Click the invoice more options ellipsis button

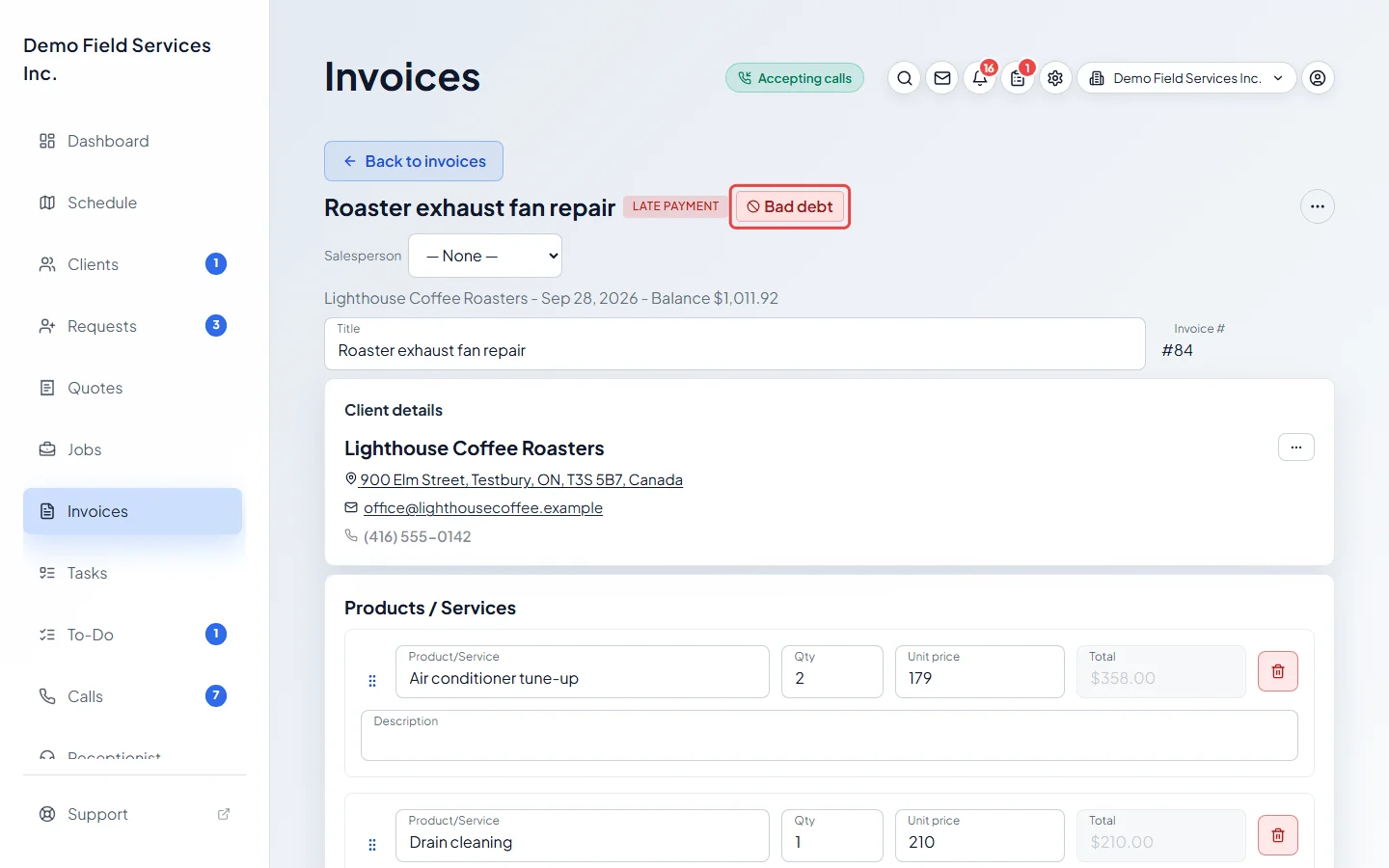click(1318, 206)
